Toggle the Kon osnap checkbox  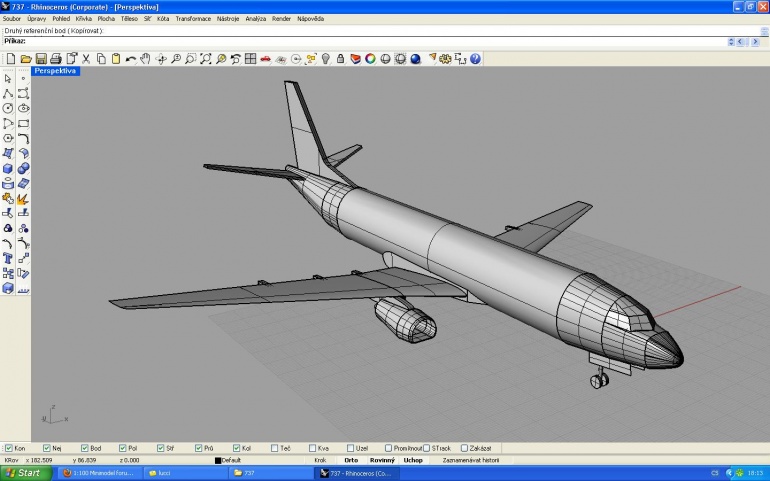[8, 448]
